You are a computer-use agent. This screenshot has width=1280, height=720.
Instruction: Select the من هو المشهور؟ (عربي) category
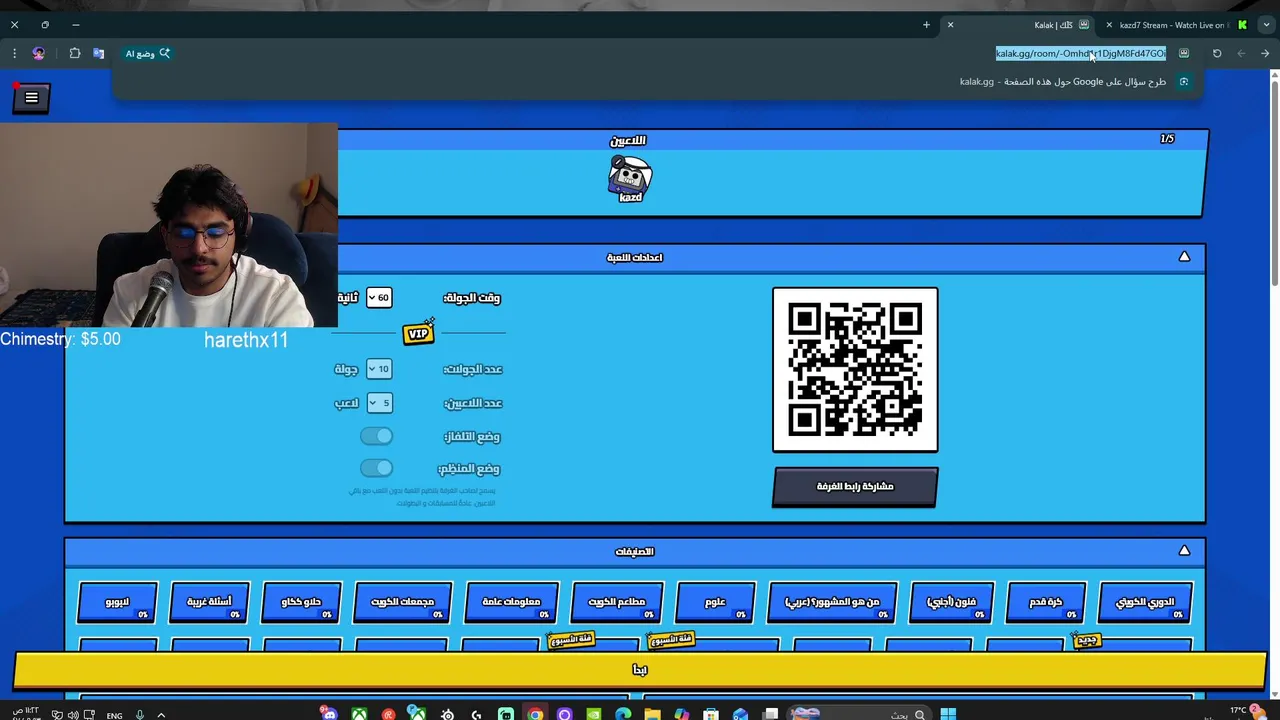pyautogui.click(x=832, y=602)
